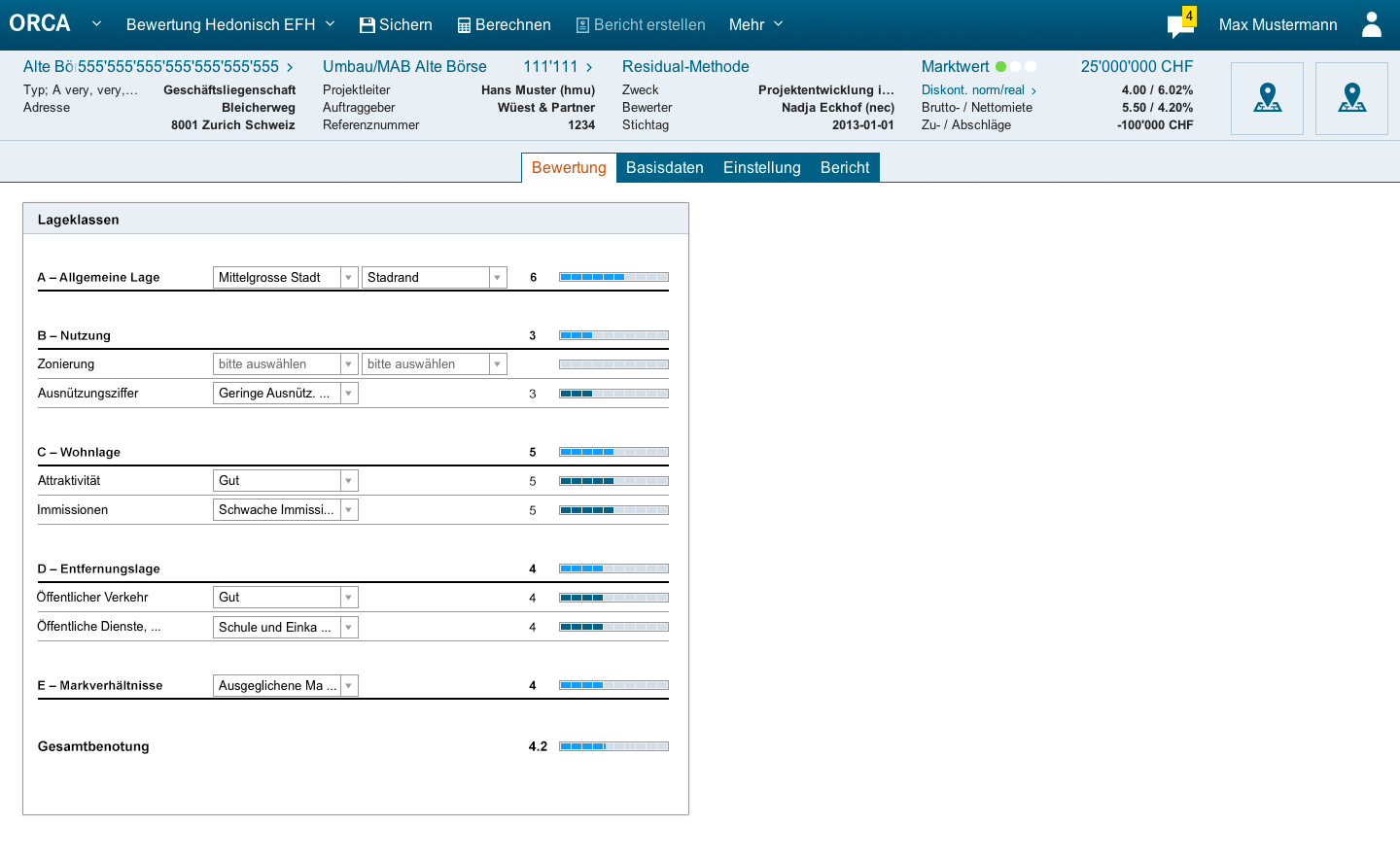Open the Geringe Ausnütz. dropdown

click(286, 393)
